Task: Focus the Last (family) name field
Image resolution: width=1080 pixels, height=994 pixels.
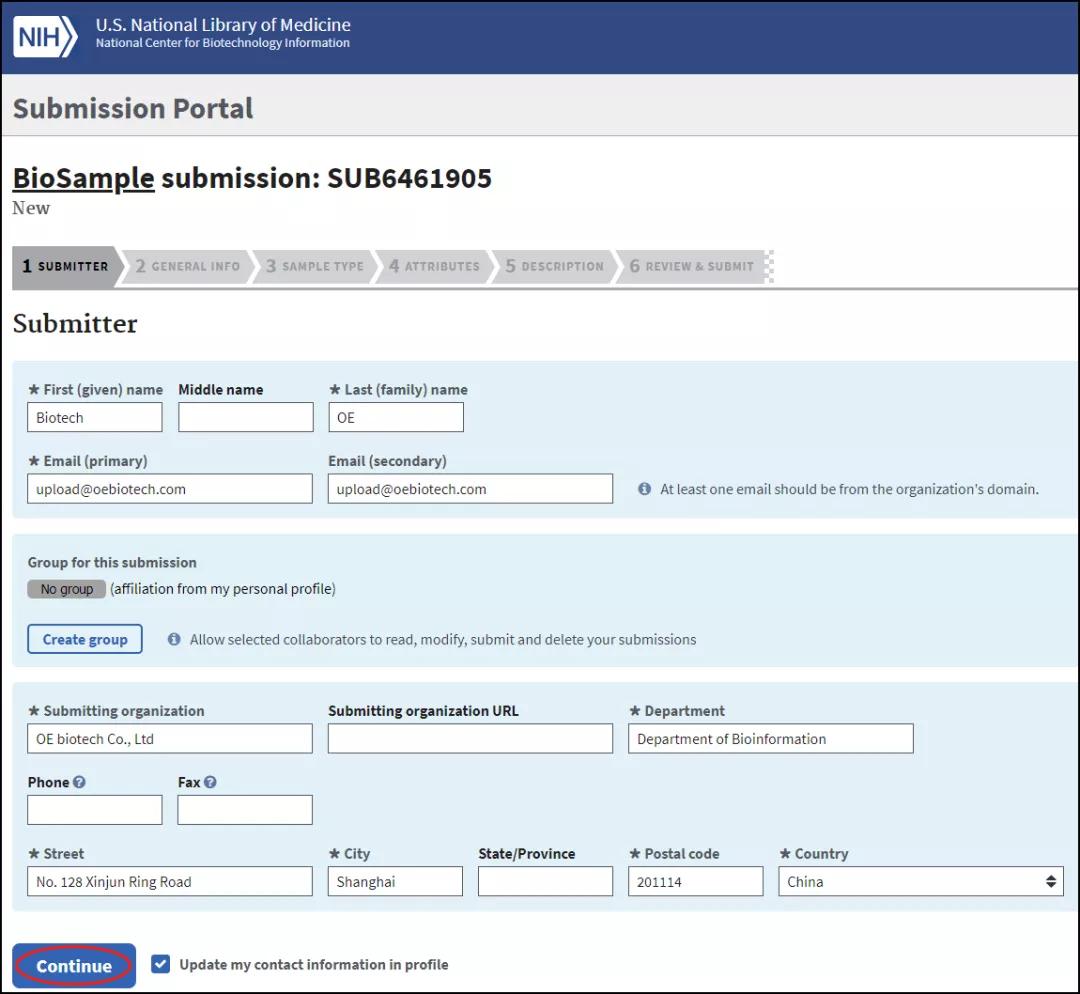Action: (396, 417)
